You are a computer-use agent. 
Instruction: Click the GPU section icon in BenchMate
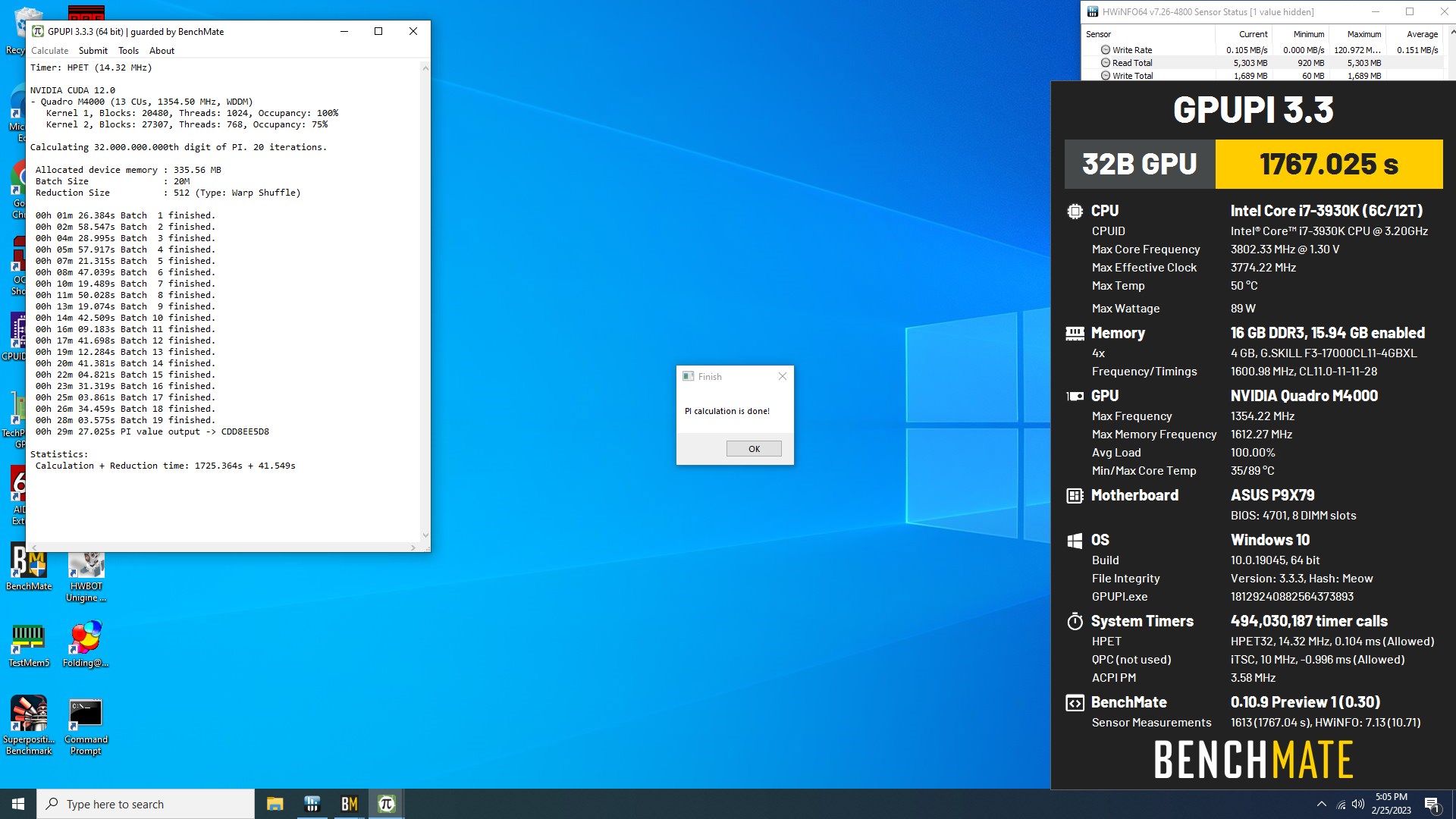[1075, 396]
